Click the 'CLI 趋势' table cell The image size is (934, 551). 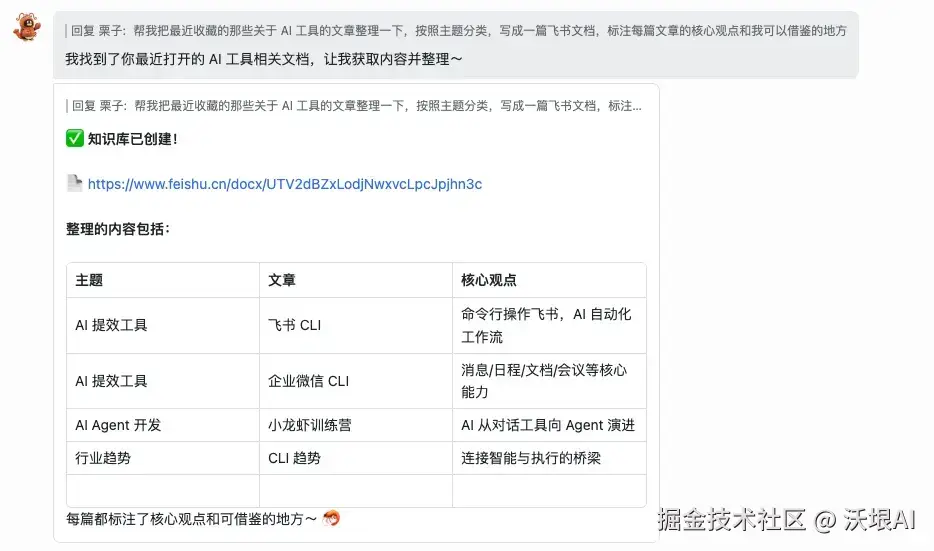[x=356, y=458]
